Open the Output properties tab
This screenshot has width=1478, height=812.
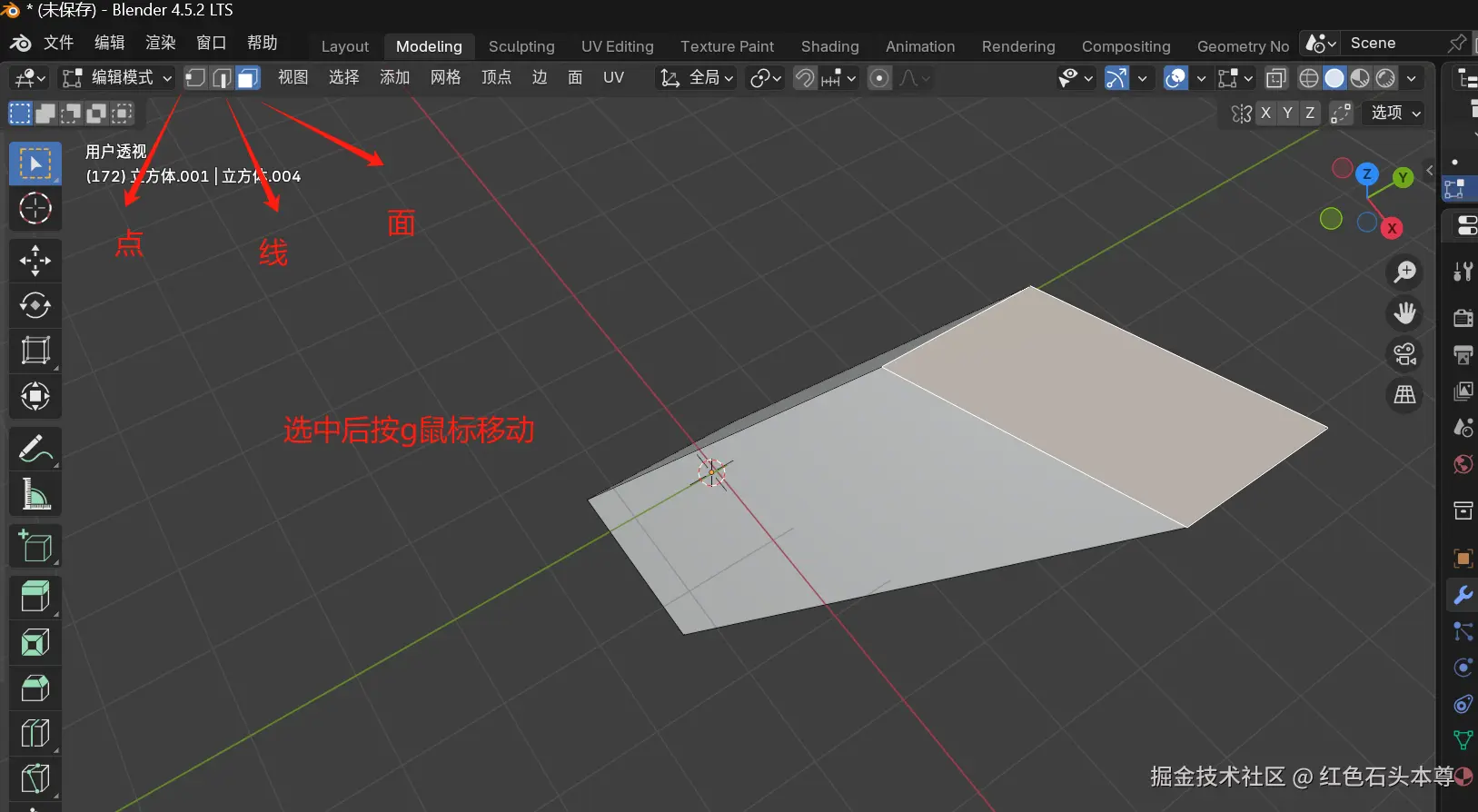click(1463, 354)
